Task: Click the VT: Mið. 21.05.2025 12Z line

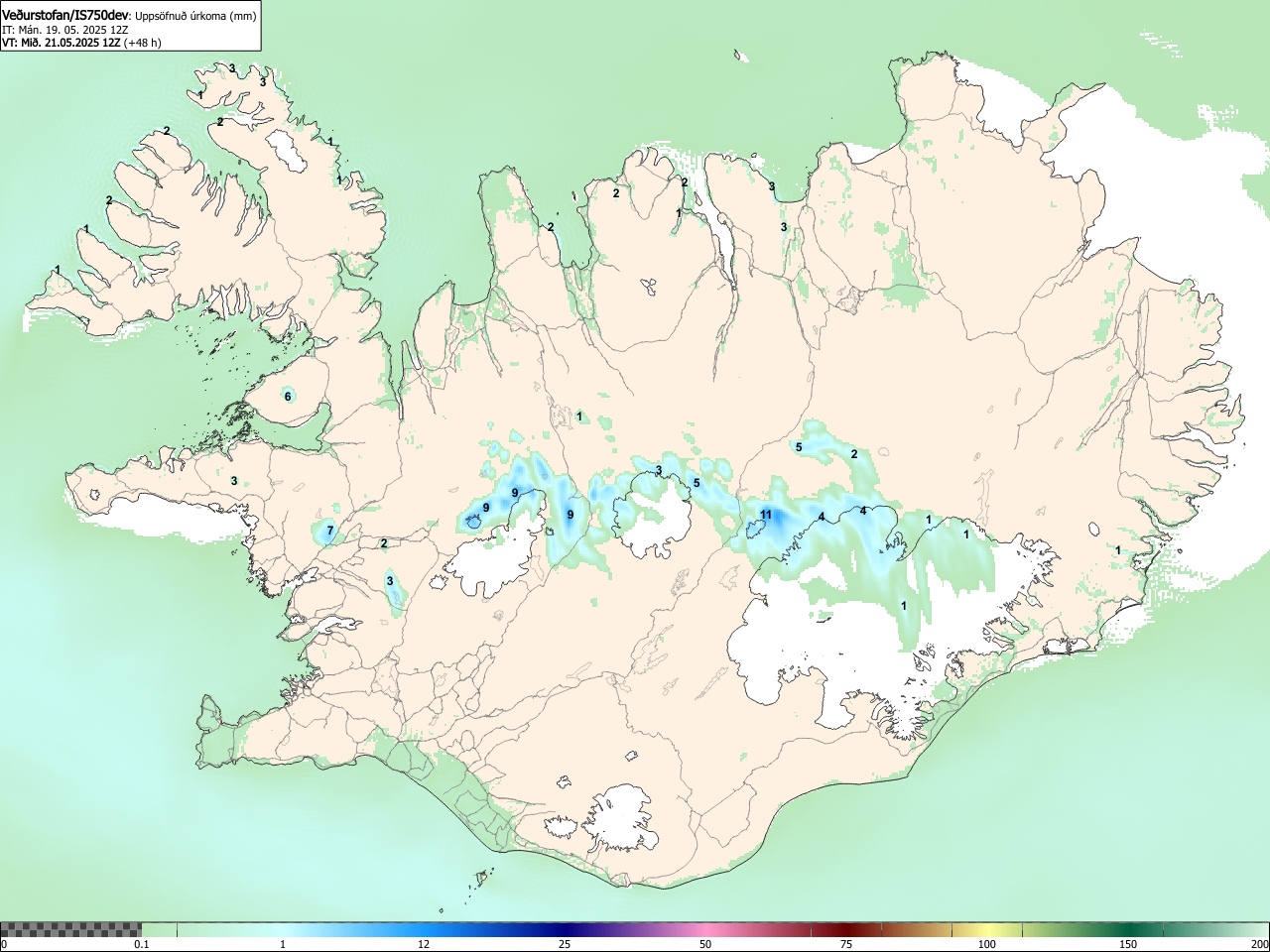Action: 62,43
